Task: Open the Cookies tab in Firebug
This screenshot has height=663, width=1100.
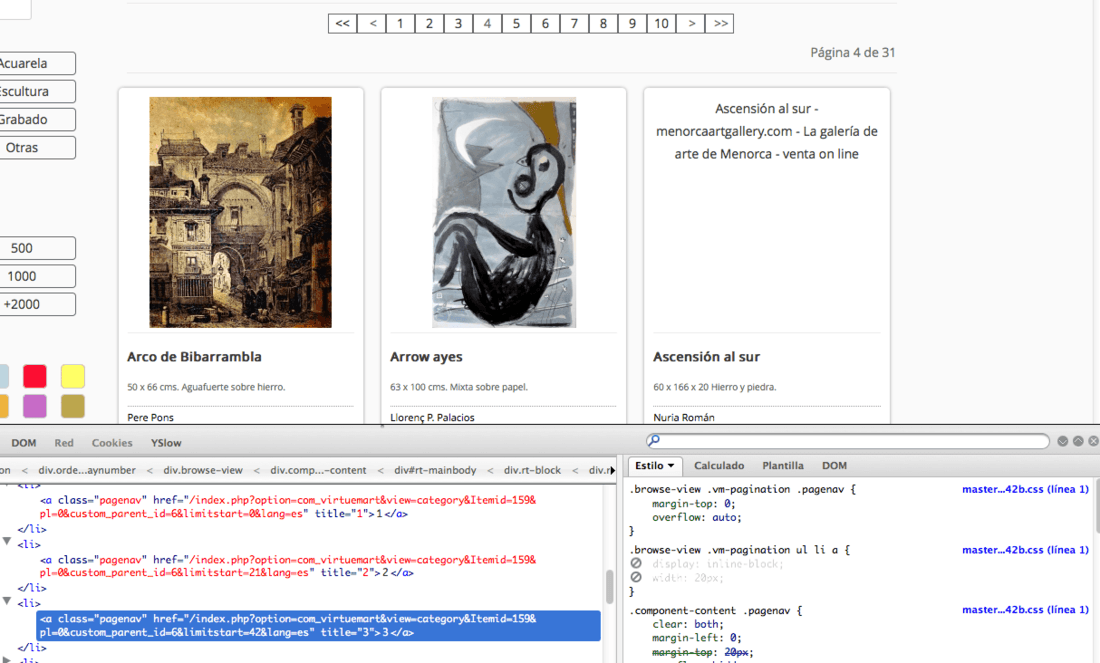Action: [112, 443]
